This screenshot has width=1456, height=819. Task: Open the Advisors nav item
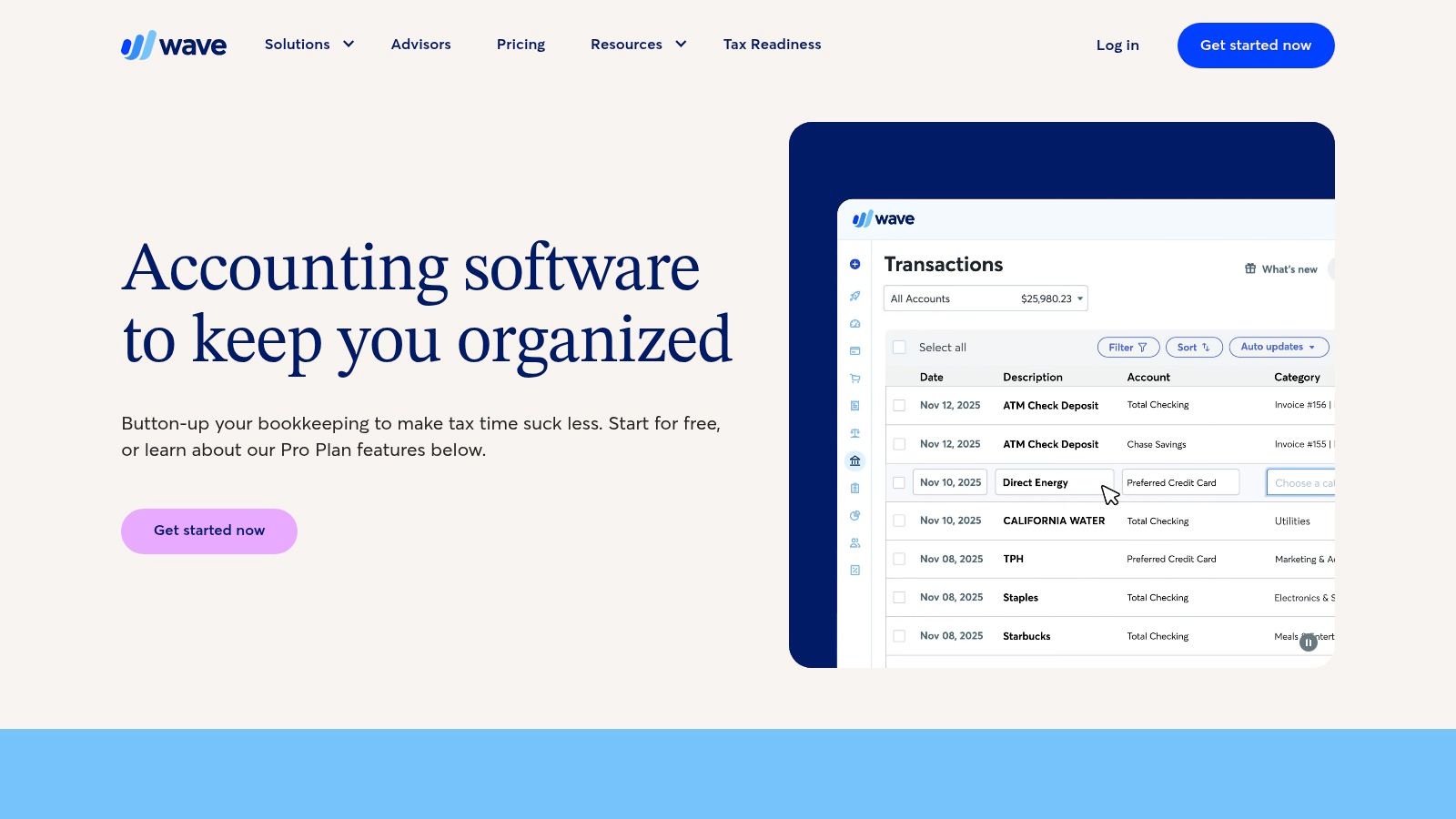(421, 44)
